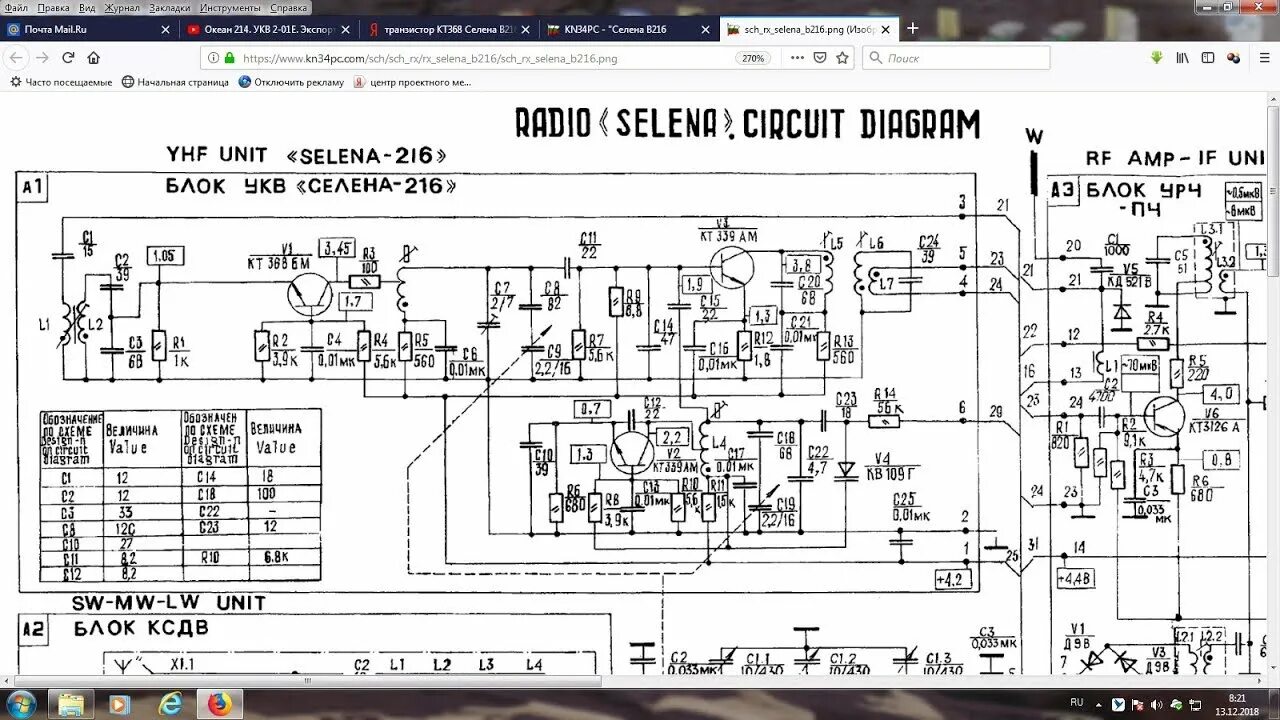Open the browser home page
The width and height of the screenshot is (1280, 720).
pyautogui.click(x=94, y=58)
